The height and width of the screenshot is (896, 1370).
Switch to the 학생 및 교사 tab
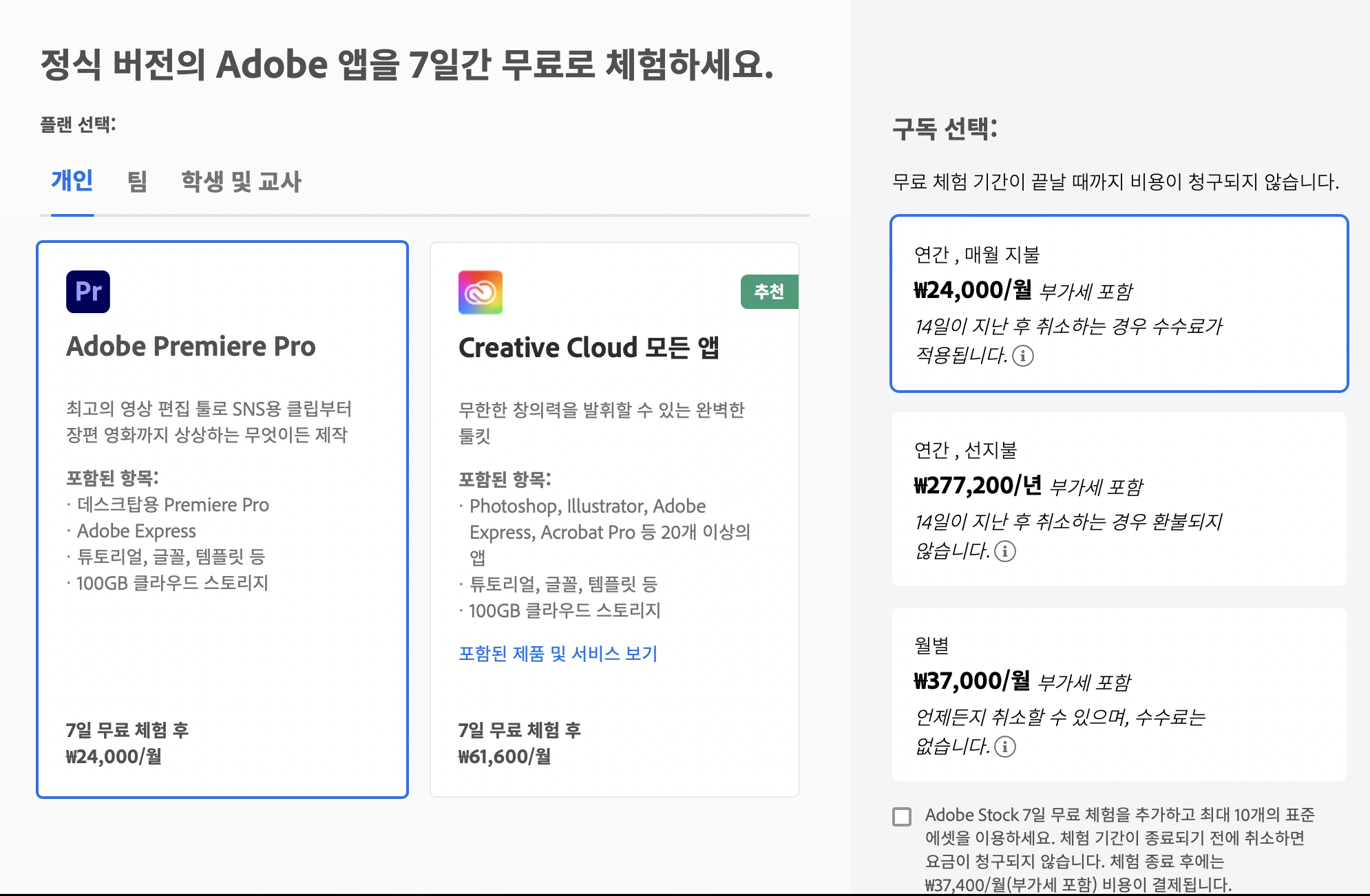pos(241,182)
